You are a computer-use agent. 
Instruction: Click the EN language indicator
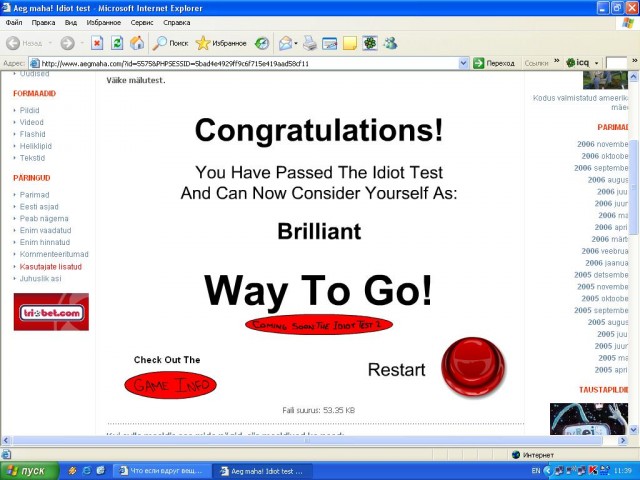point(536,471)
